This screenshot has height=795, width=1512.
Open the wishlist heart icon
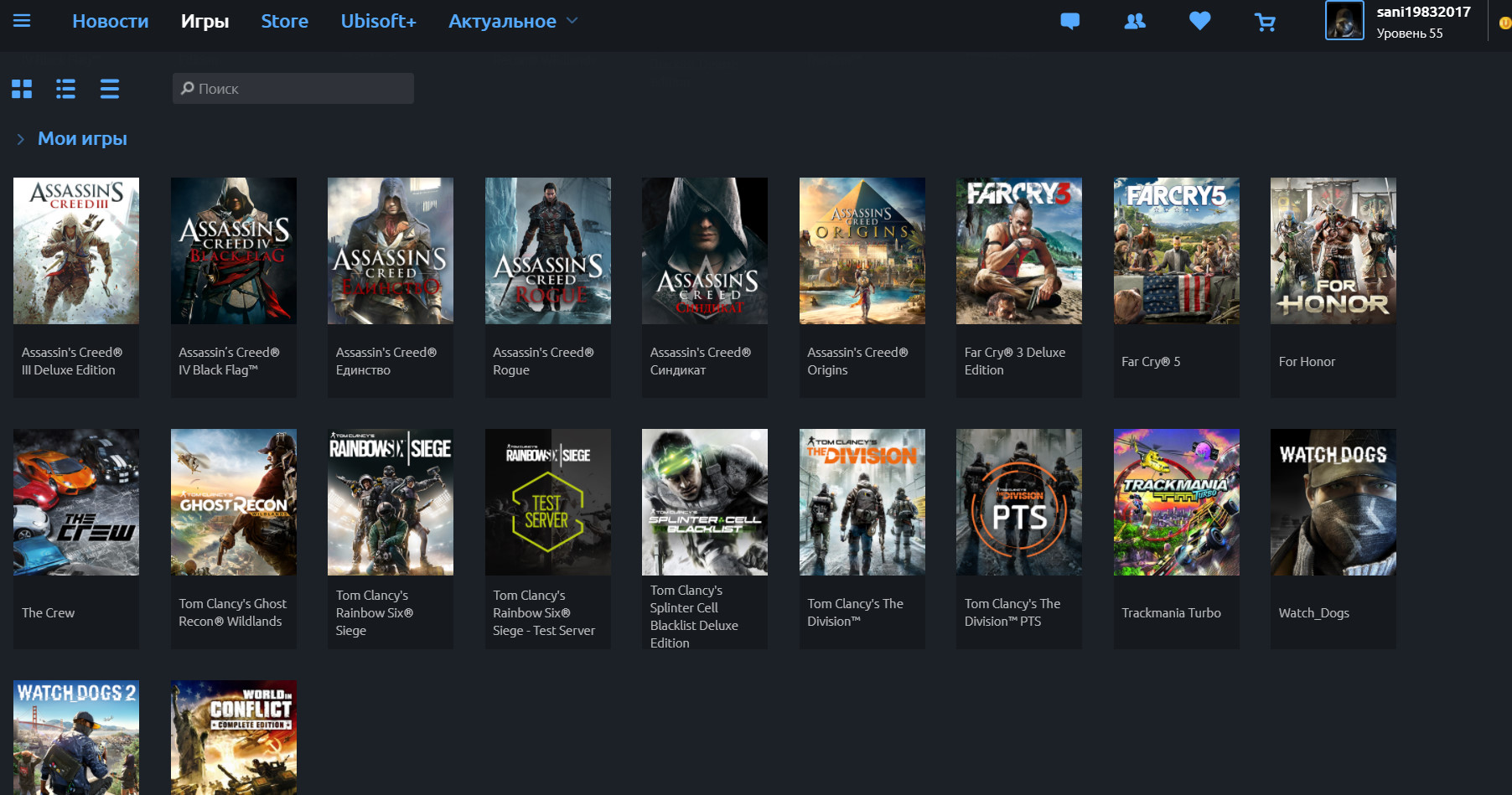(x=1199, y=22)
